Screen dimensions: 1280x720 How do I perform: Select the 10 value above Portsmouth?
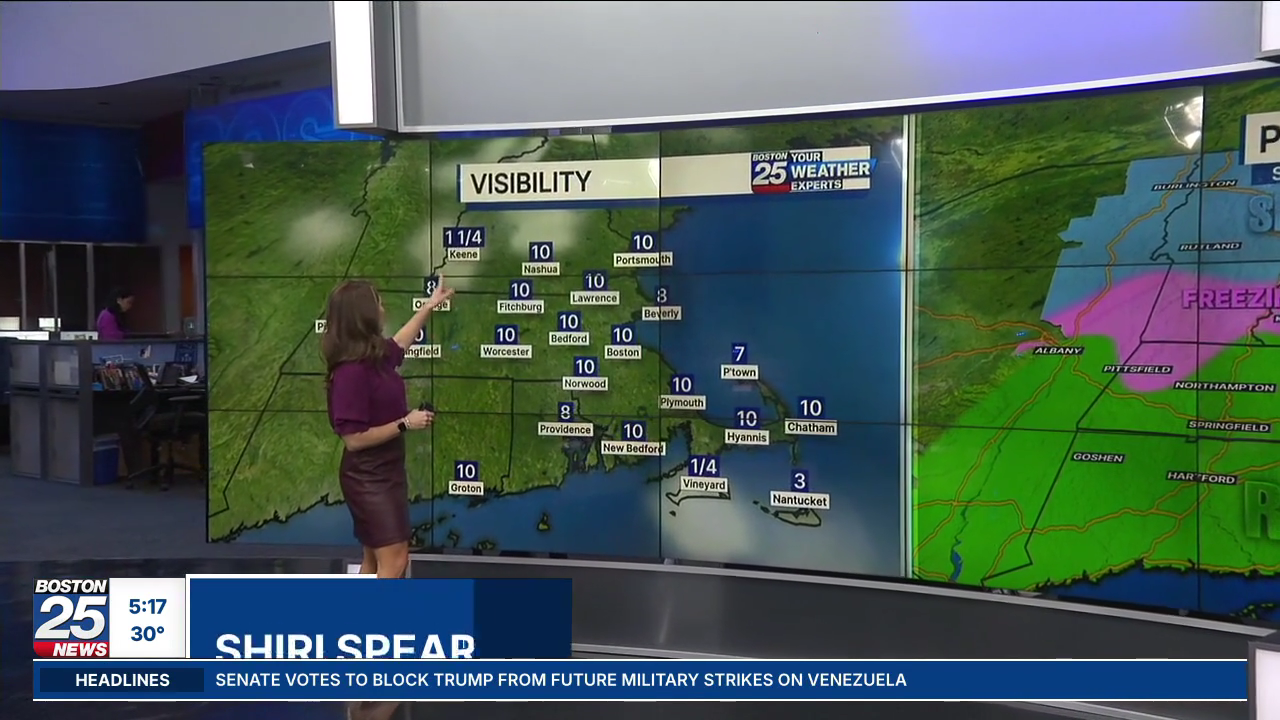click(643, 242)
